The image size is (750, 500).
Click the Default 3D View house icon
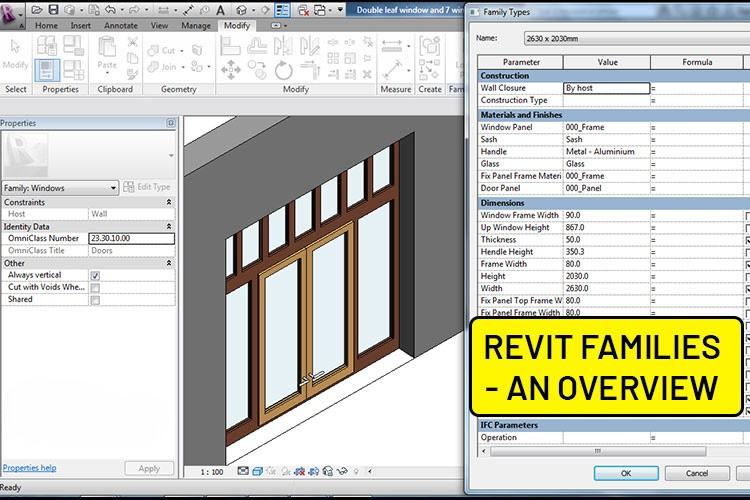tap(242, 10)
